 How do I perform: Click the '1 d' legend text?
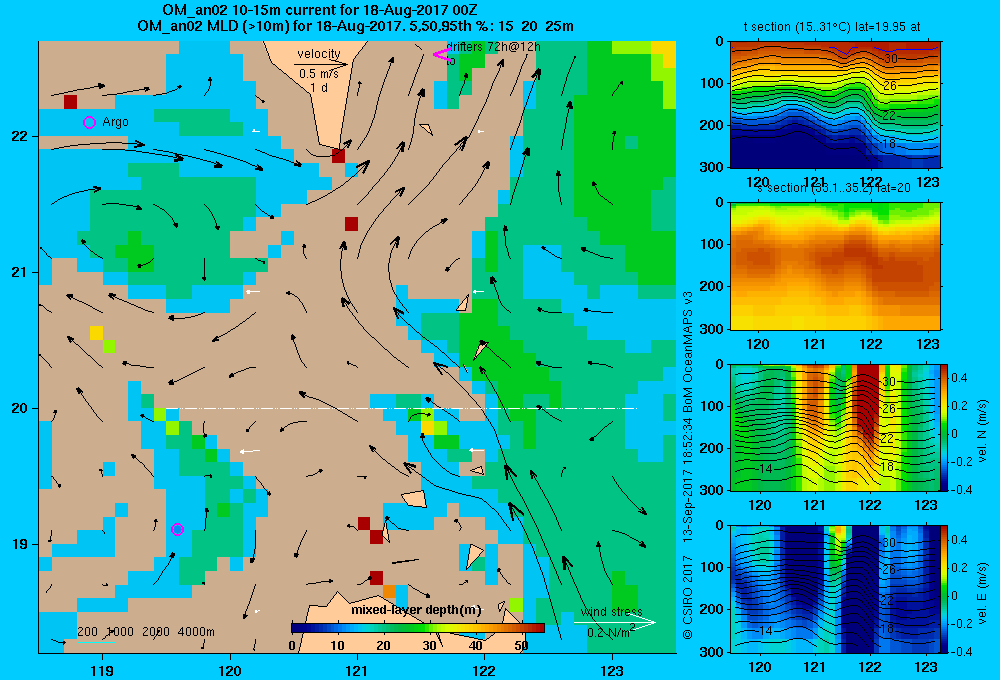coord(320,88)
